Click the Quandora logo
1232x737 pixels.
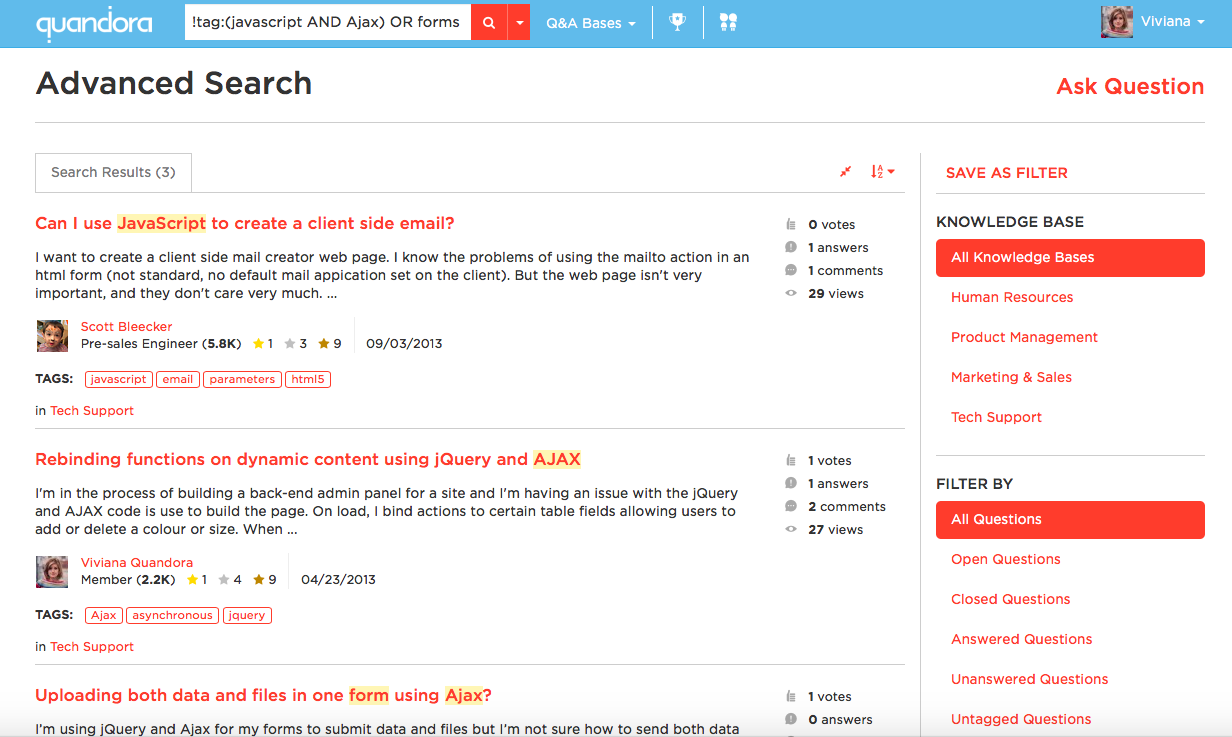click(x=94, y=23)
